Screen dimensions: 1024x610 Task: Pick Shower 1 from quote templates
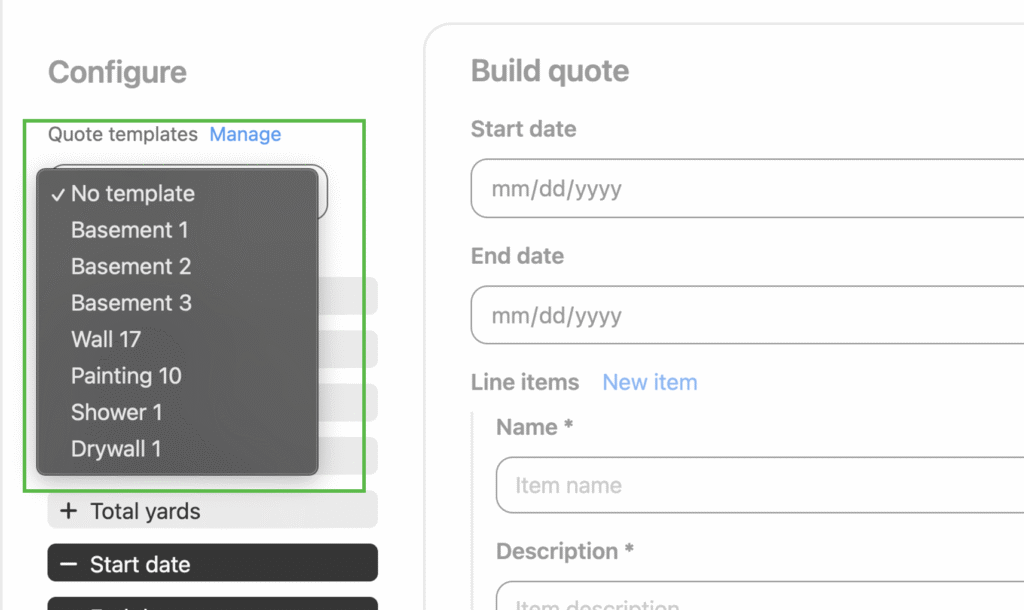coord(116,412)
